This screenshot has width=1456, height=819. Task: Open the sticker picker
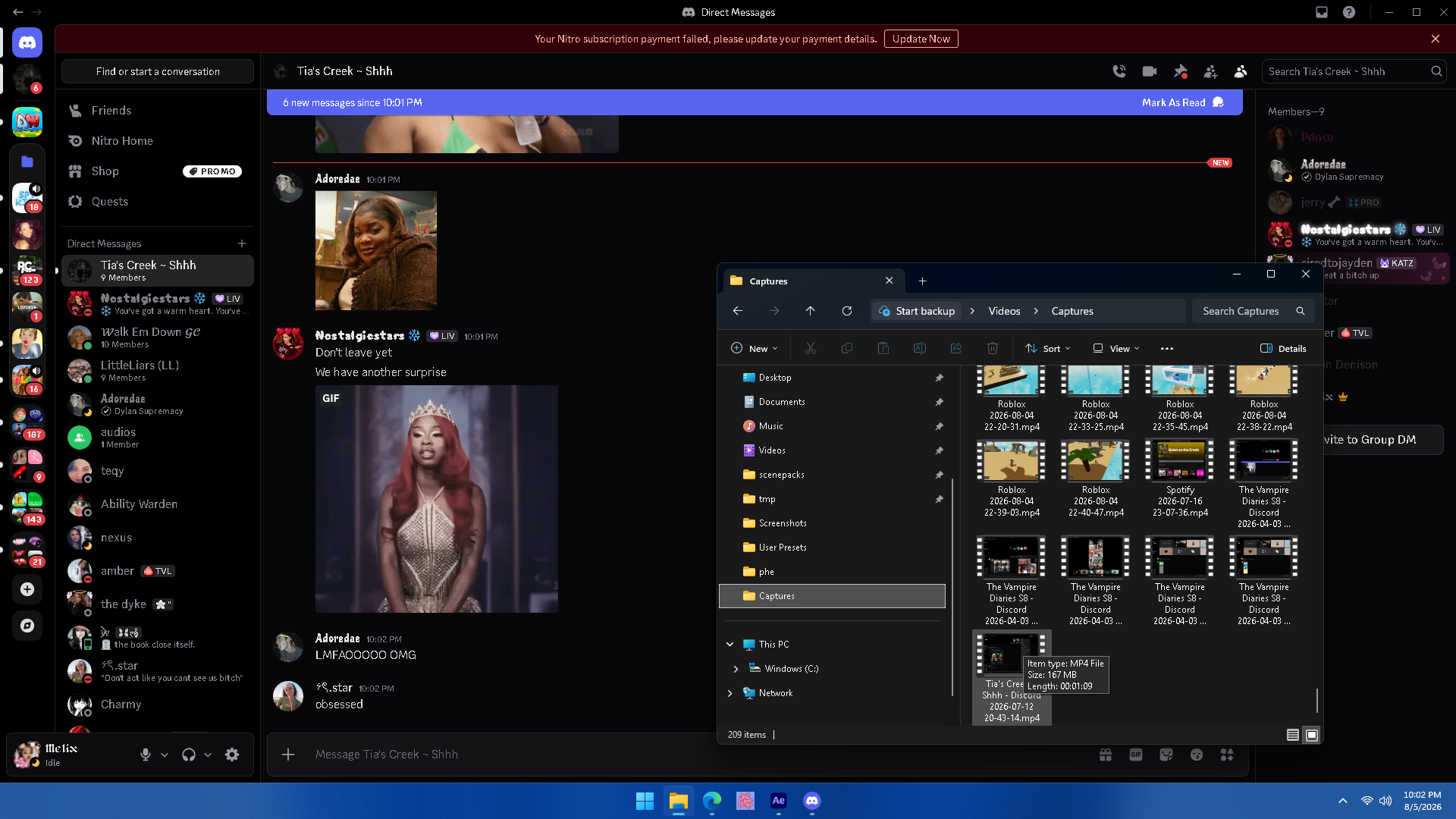pyautogui.click(x=1166, y=755)
